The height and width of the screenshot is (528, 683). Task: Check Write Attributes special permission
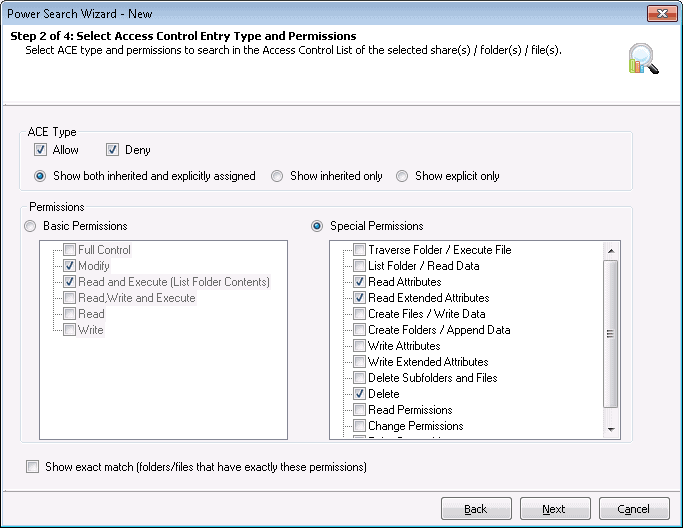[359, 346]
